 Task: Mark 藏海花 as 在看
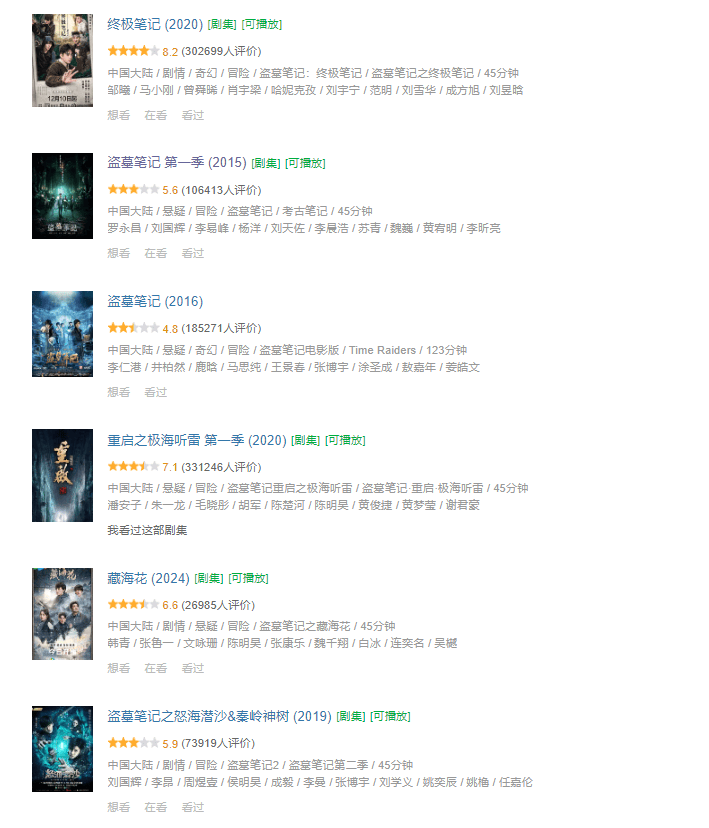click(156, 669)
